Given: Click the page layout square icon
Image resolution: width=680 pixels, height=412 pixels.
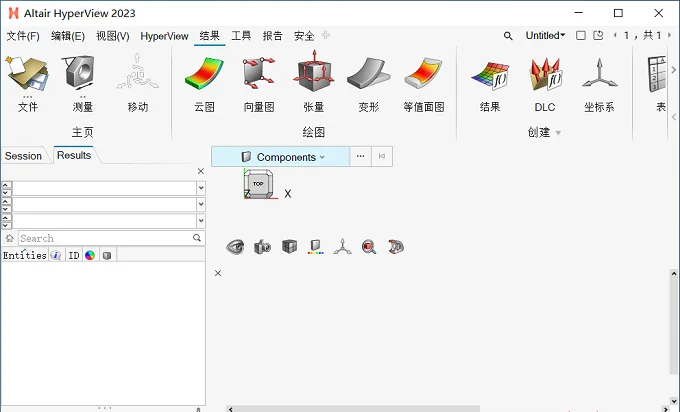Looking at the screenshot, I should tap(581, 36).
